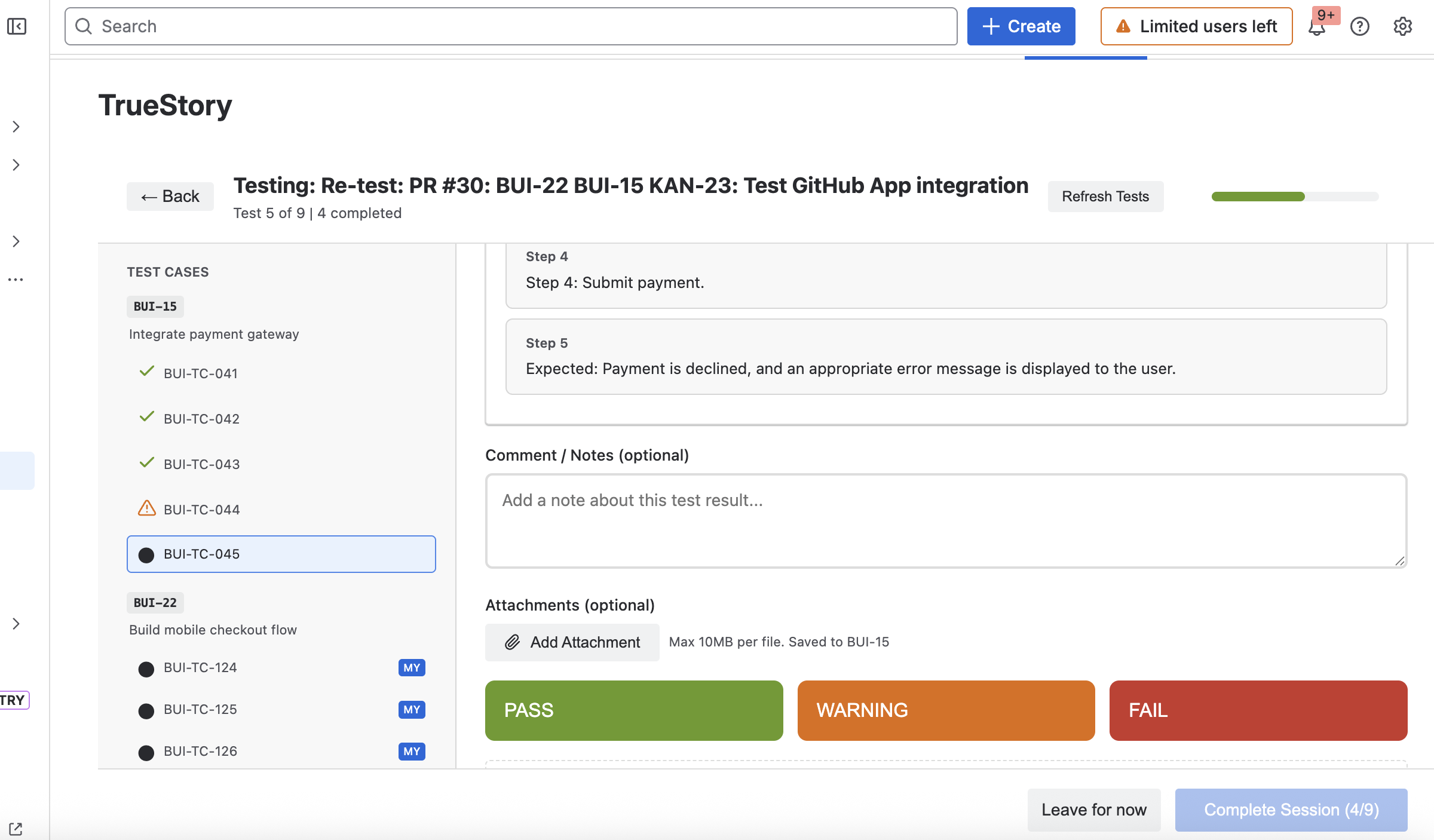1434x840 pixels.
Task: Click Refresh Tests
Action: [1105, 197]
